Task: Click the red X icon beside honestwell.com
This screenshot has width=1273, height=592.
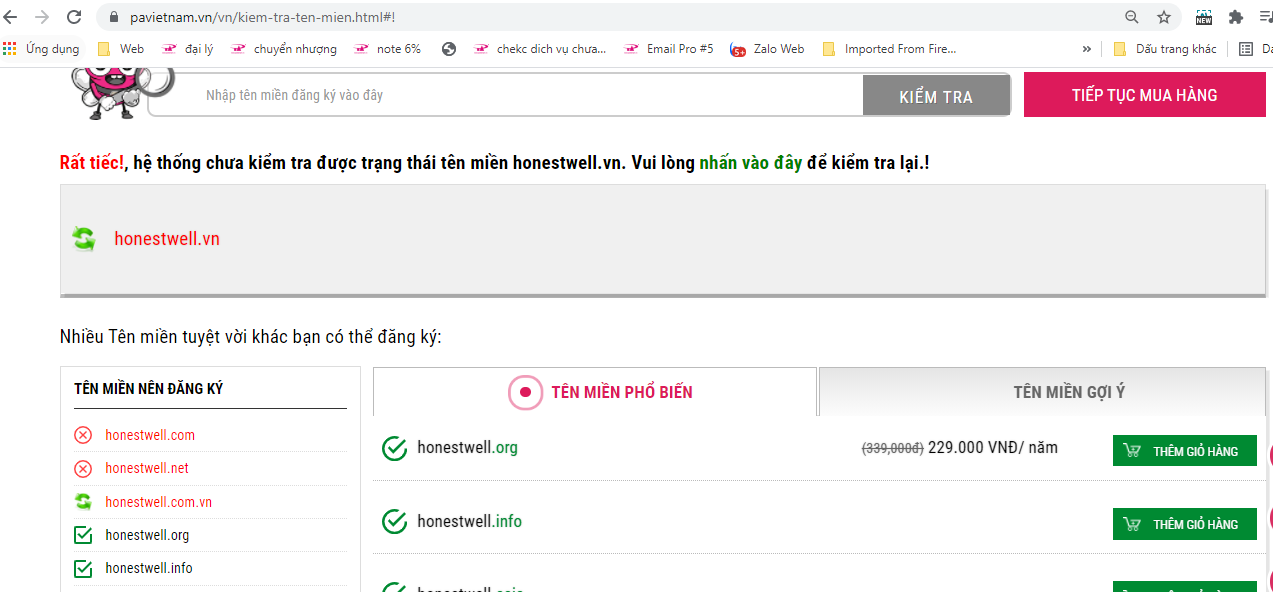Action: (x=83, y=435)
